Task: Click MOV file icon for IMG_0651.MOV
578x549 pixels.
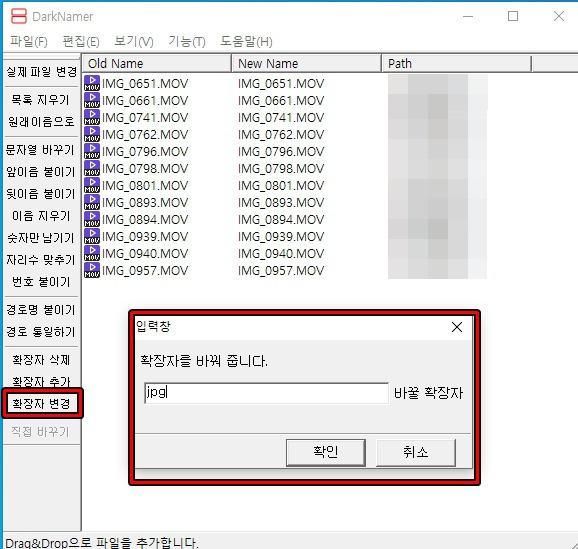Action: pyautogui.click(x=92, y=83)
